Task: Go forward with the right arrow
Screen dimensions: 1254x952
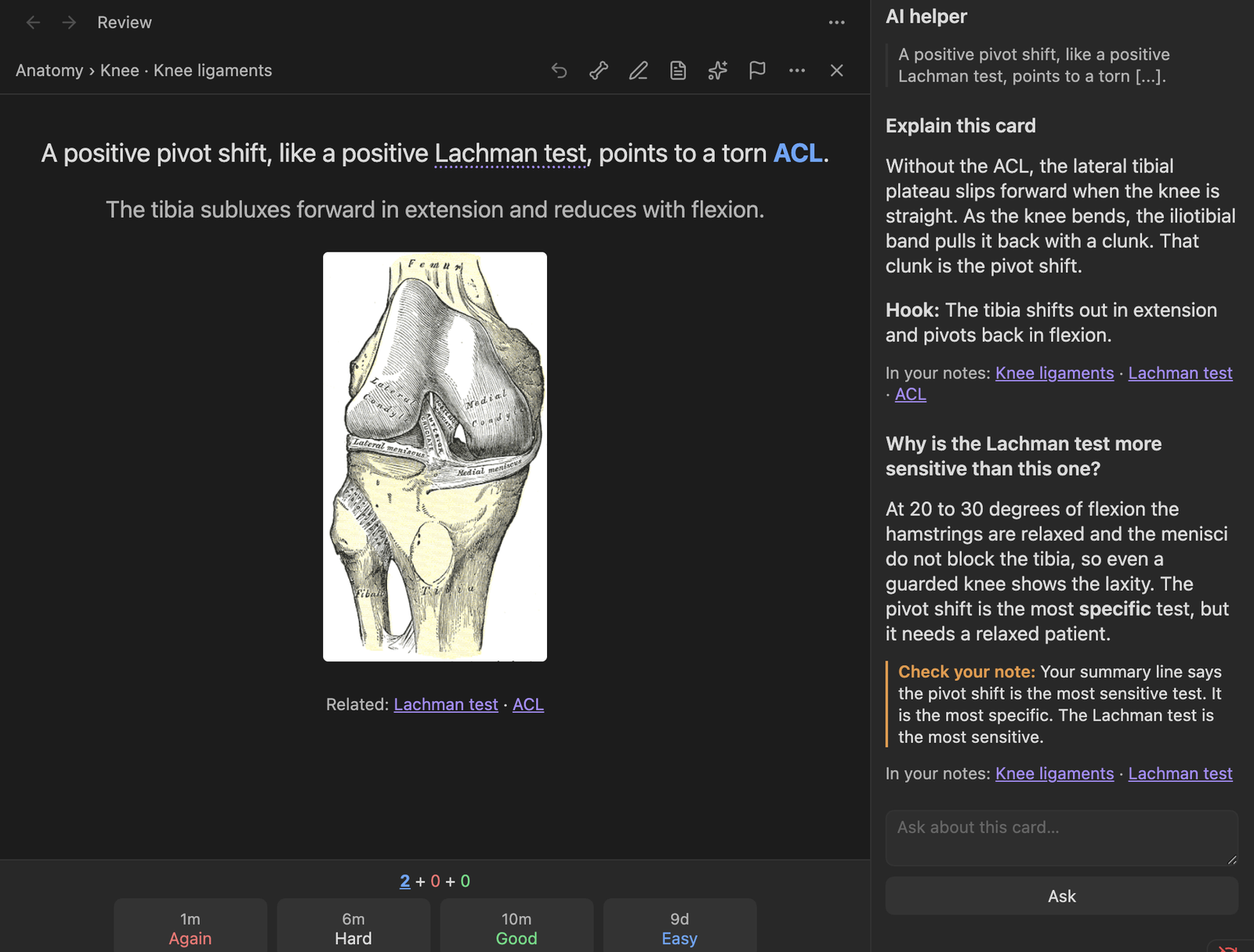Action: (x=69, y=23)
